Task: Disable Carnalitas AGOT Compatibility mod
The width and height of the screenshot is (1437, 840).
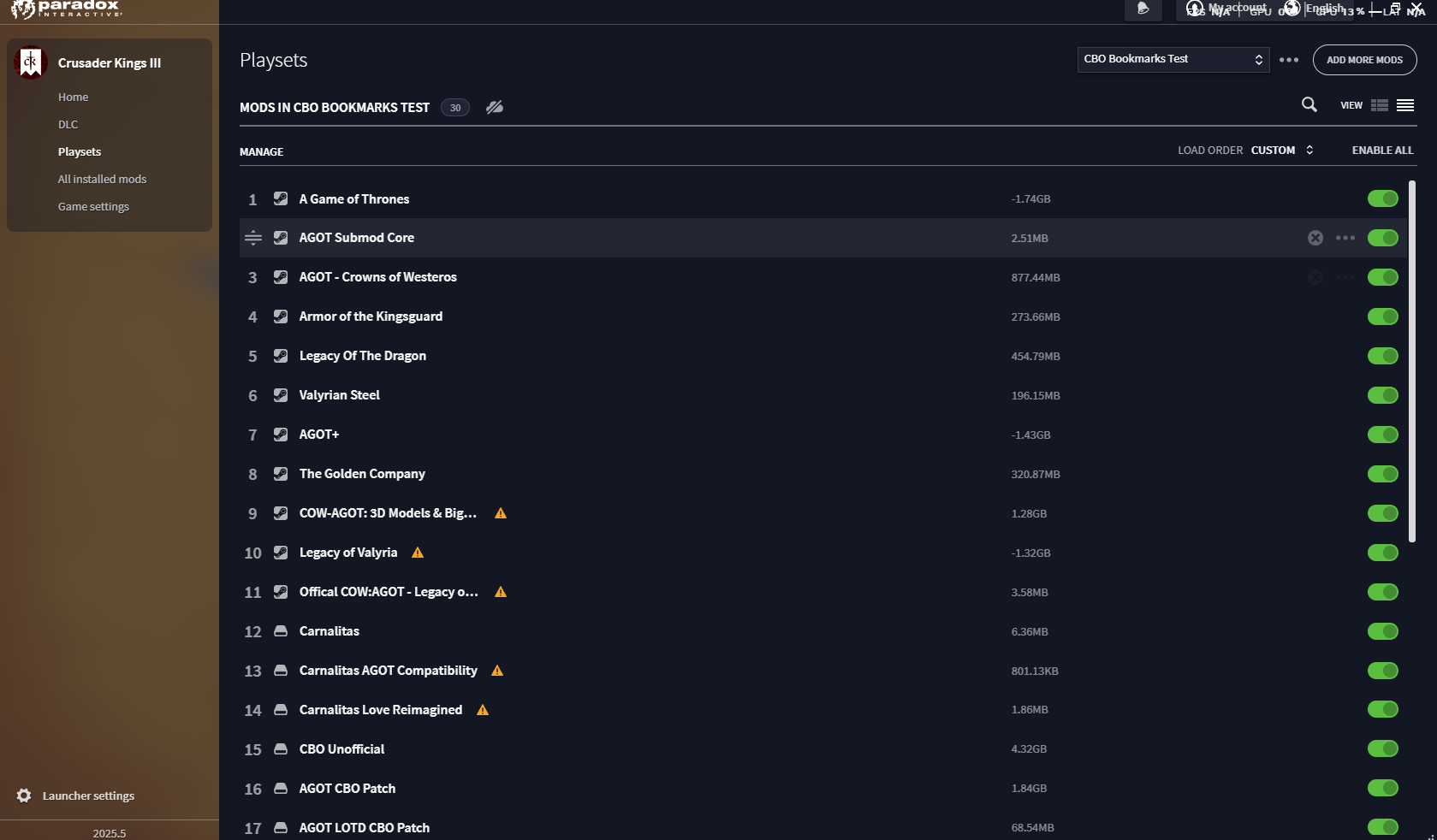Action: pos(1383,671)
